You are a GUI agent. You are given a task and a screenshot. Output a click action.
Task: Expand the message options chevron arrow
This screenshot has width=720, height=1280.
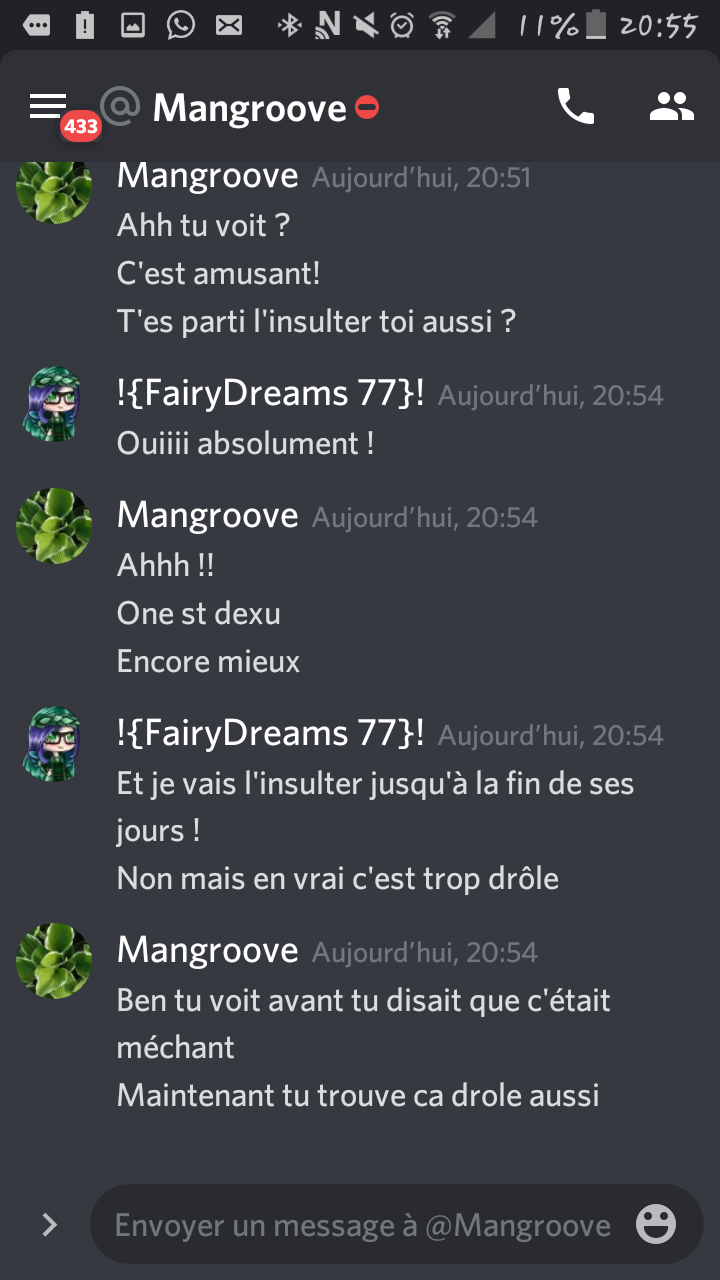click(49, 1225)
